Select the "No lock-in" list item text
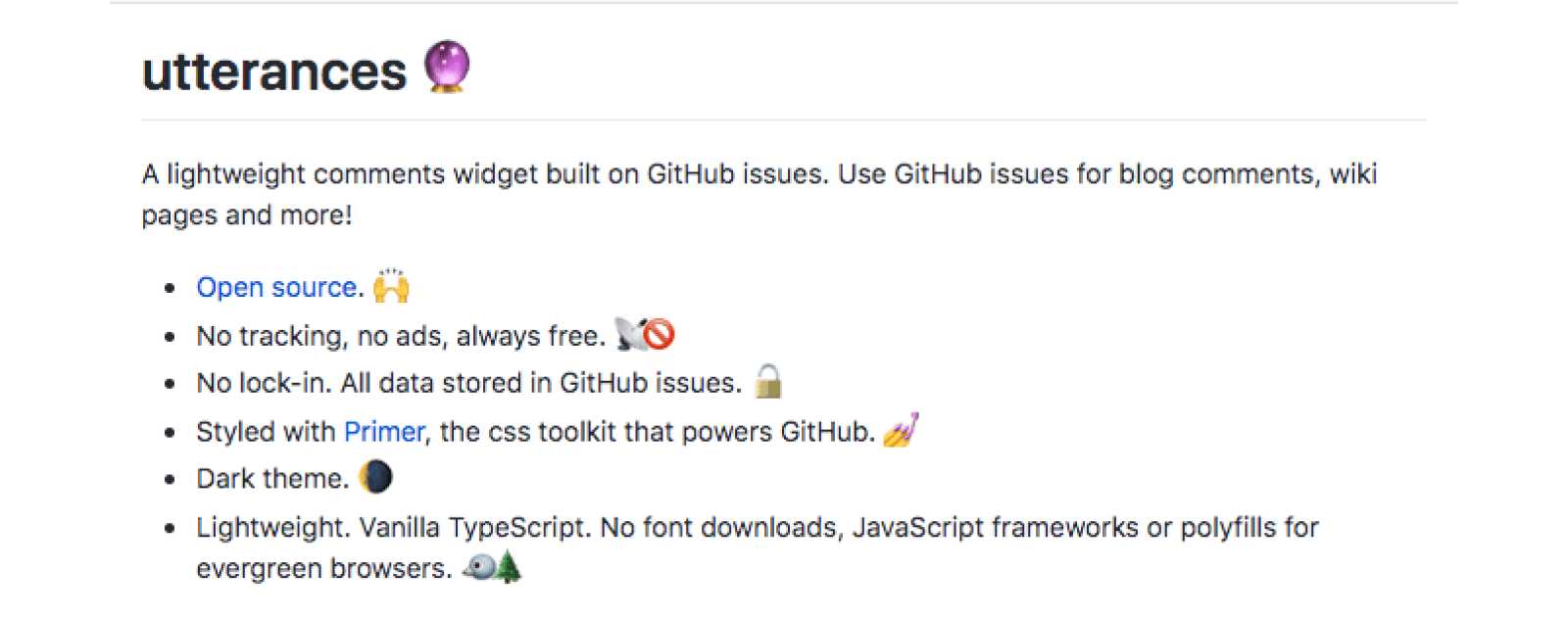The image size is (1568, 619). click(468, 382)
